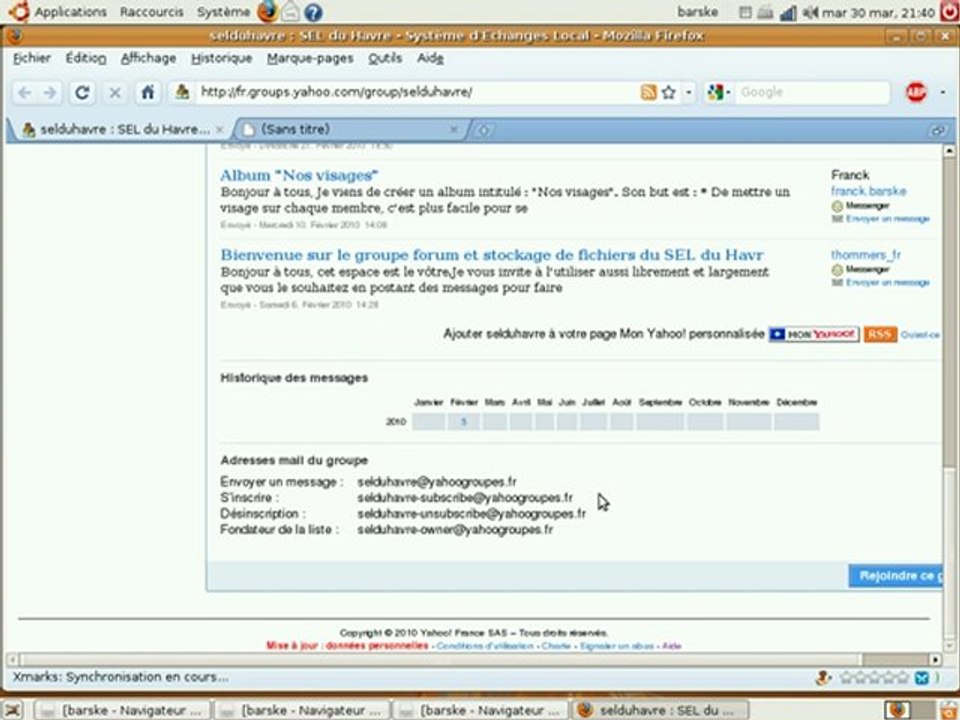Image resolution: width=960 pixels, height=720 pixels.
Task: Open the données personnelles footer link
Action: tap(377, 646)
